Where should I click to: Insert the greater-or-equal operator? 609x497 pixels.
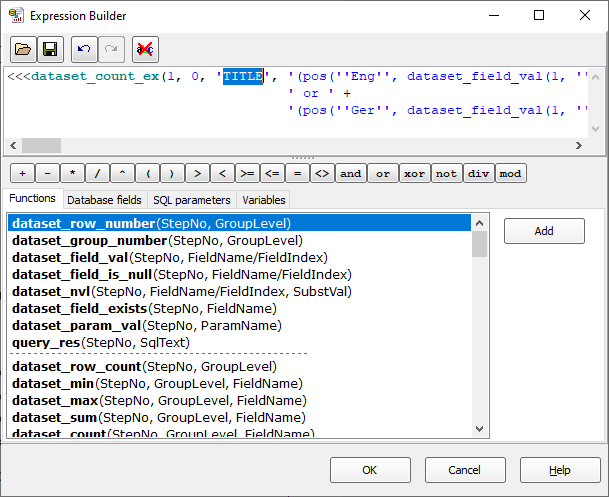(247, 173)
